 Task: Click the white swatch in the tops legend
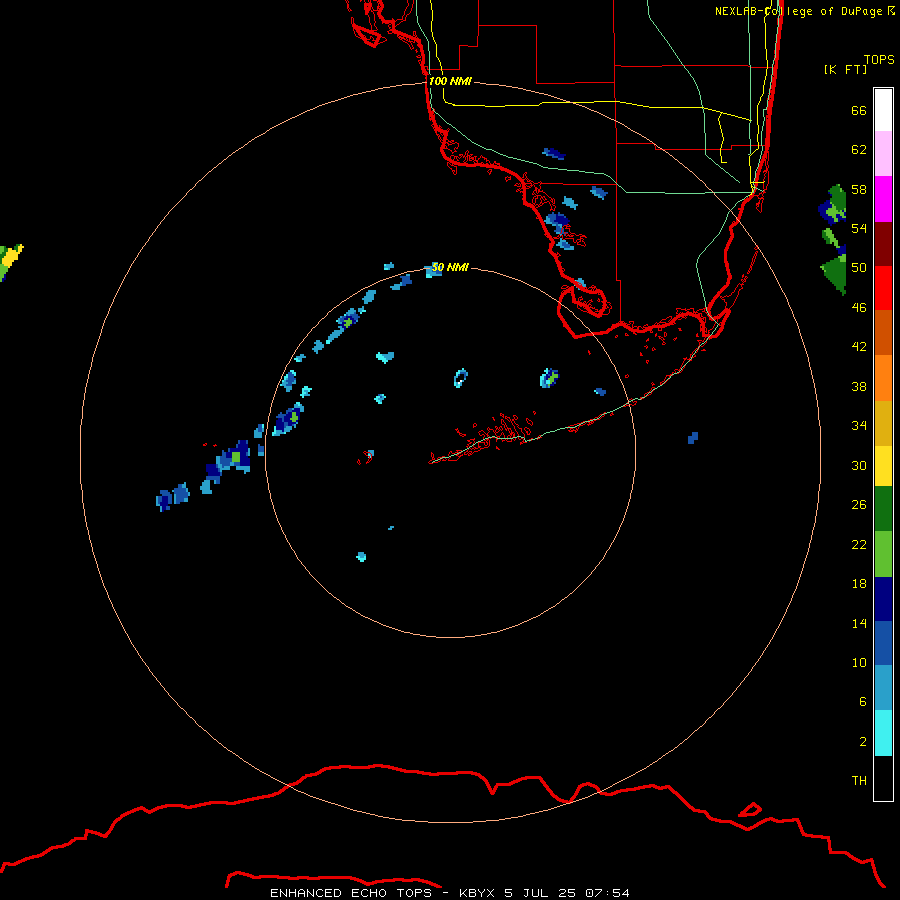point(883,110)
